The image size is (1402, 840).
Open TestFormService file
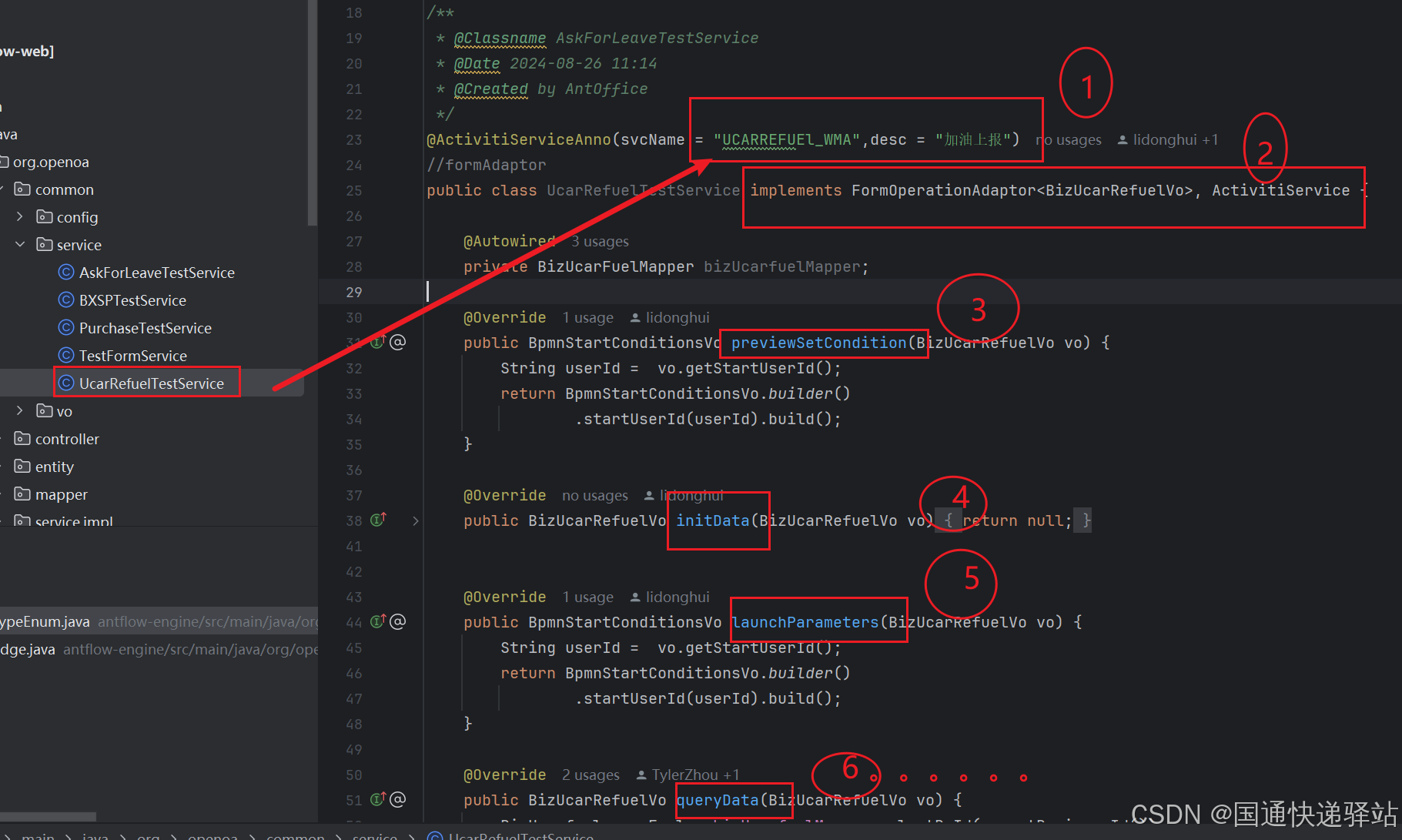(133, 356)
